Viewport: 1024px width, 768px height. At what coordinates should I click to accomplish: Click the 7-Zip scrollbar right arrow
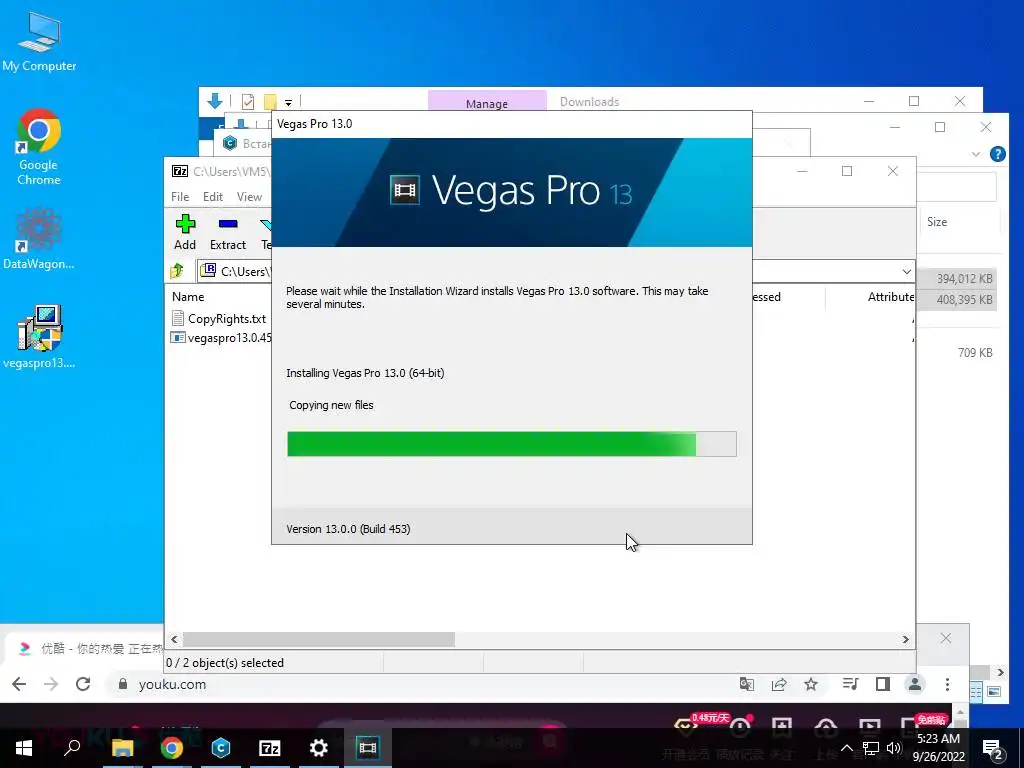[906, 639]
